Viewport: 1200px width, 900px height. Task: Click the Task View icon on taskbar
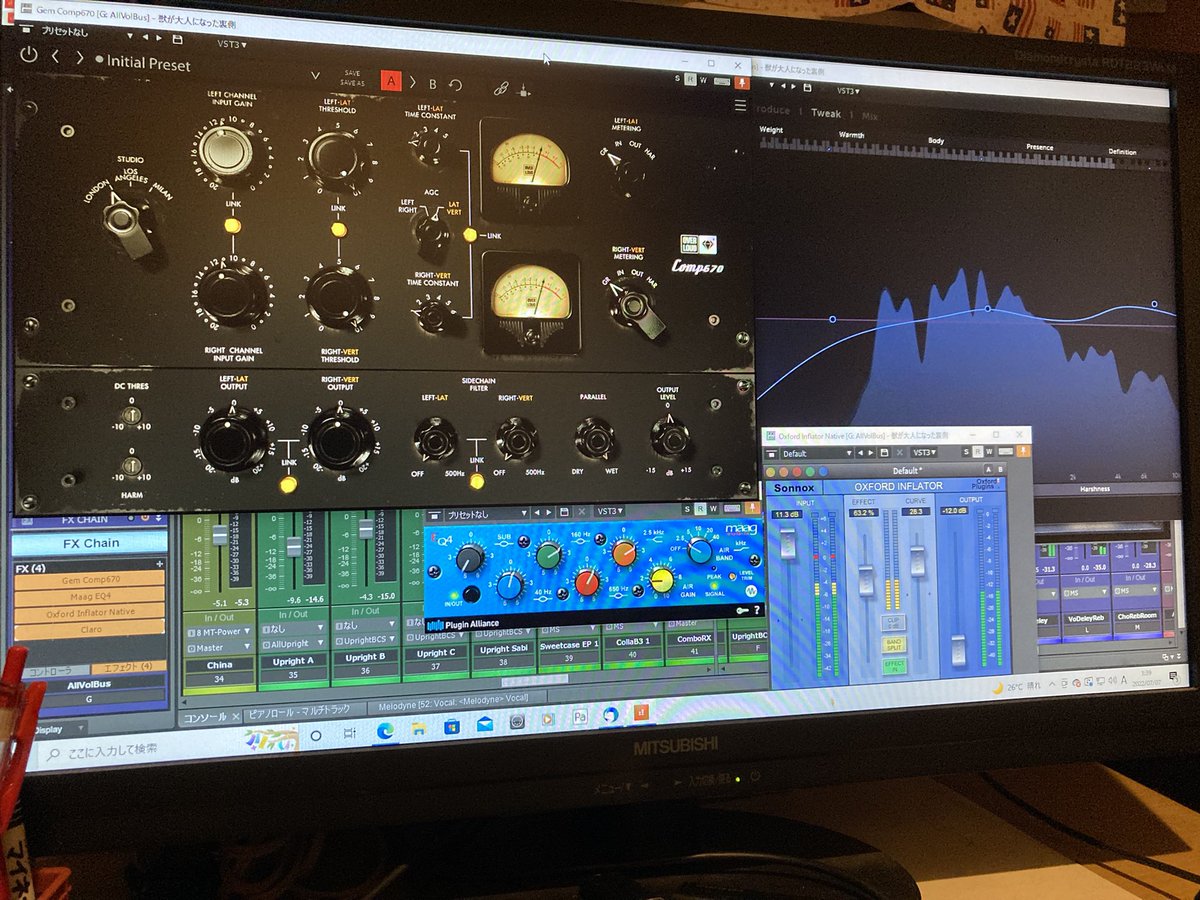350,733
